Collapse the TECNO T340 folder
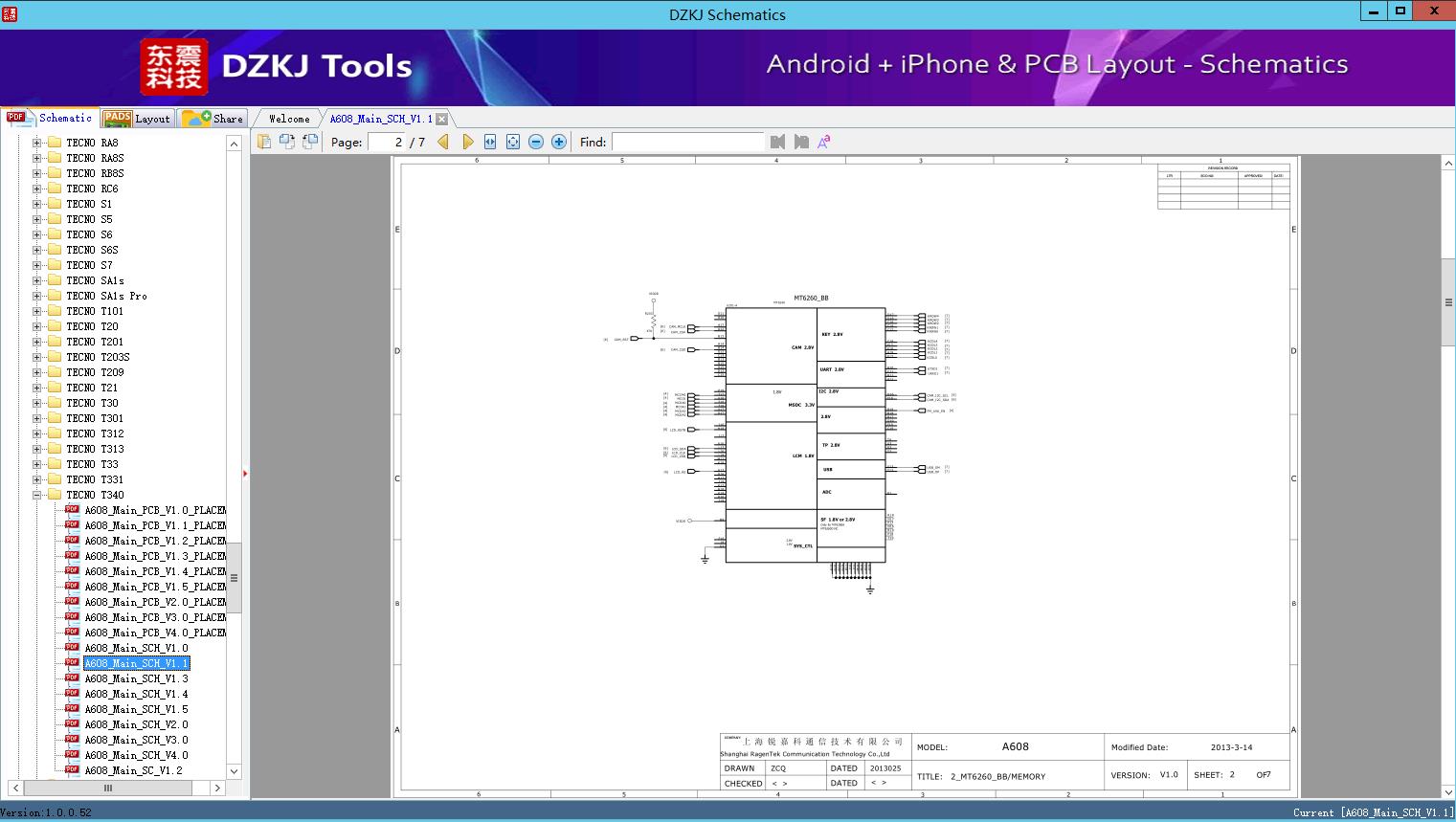This screenshot has height=822, width=1456. pos(36,495)
